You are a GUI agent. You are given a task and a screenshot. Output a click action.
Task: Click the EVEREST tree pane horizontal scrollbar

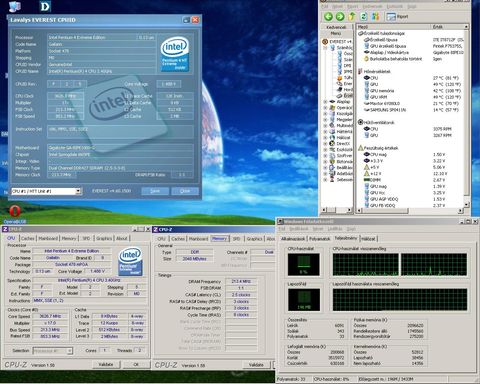tap(336, 210)
